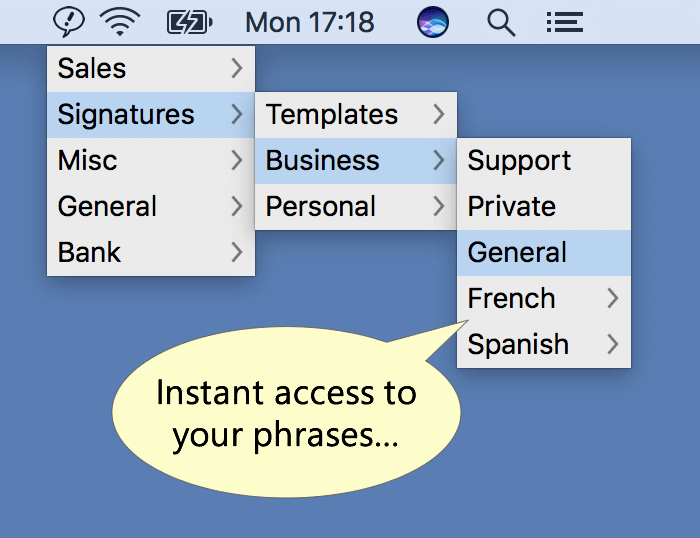700x538 pixels.
Task: Open the Sales menu entry
Action: (x=151, y=69)
